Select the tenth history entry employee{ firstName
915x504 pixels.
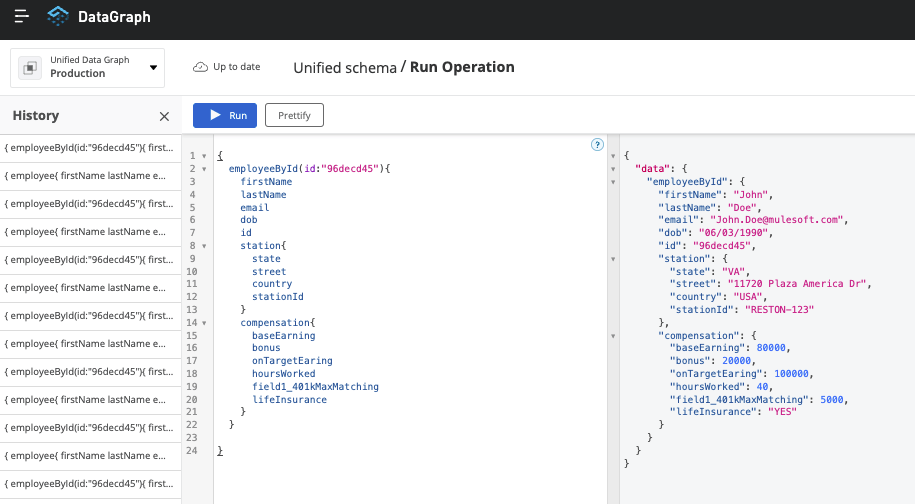point(90,400)
